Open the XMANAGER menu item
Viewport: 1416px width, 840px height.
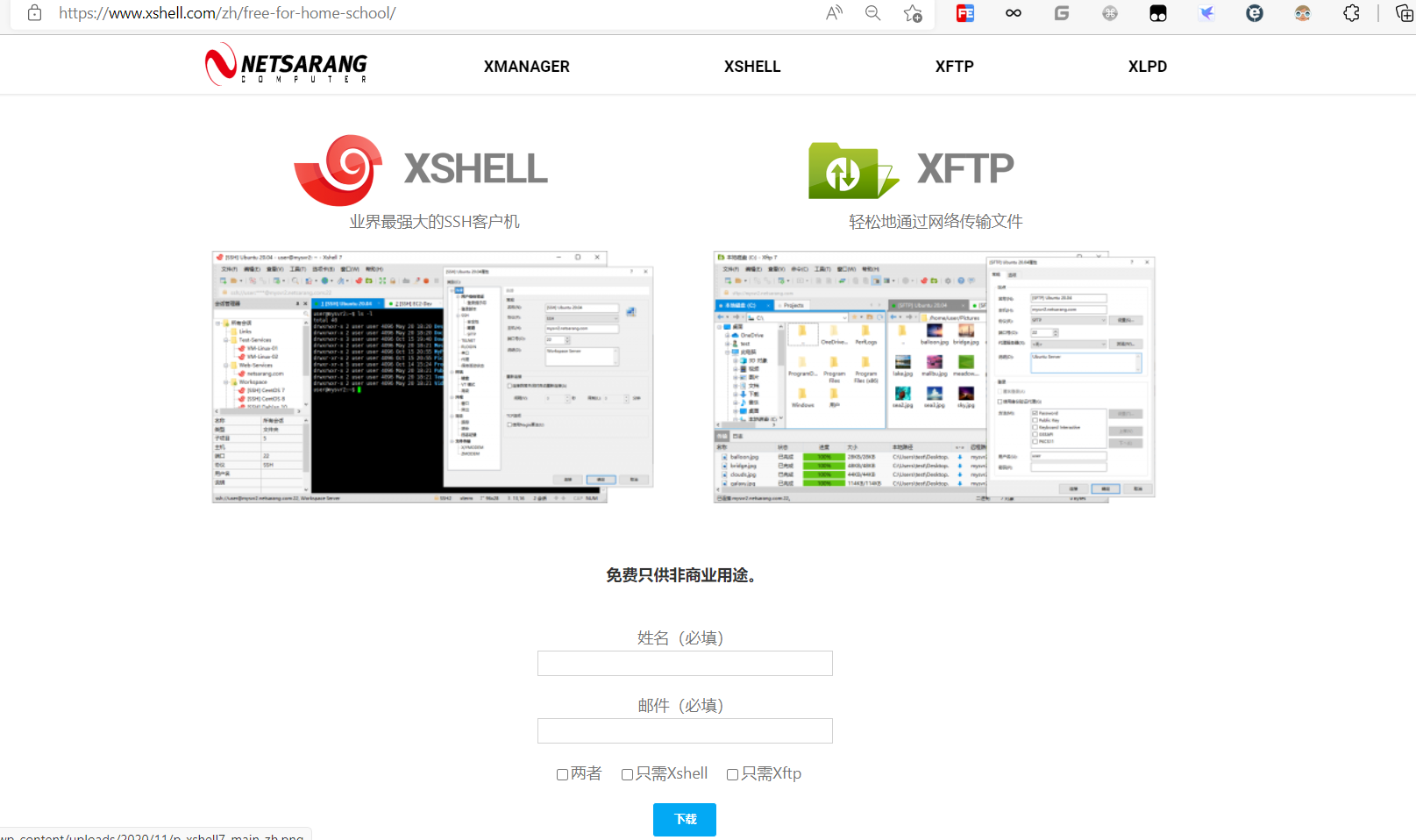point(527,67)
